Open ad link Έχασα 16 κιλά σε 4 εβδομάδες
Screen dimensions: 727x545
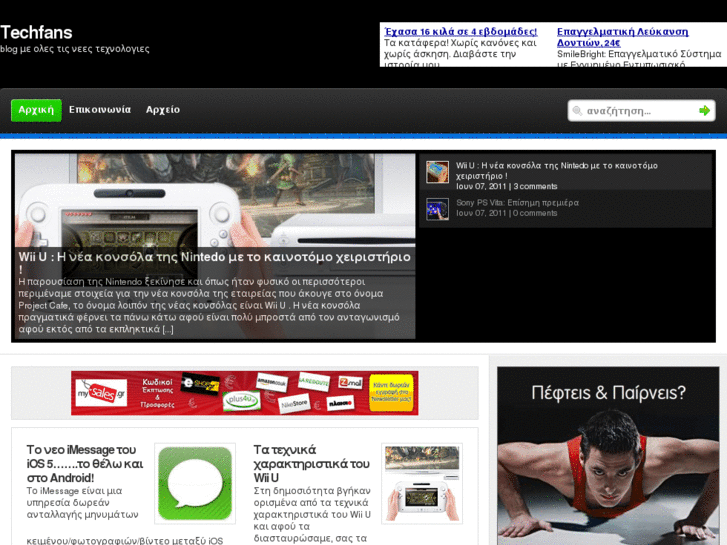(x=461, y=32)
